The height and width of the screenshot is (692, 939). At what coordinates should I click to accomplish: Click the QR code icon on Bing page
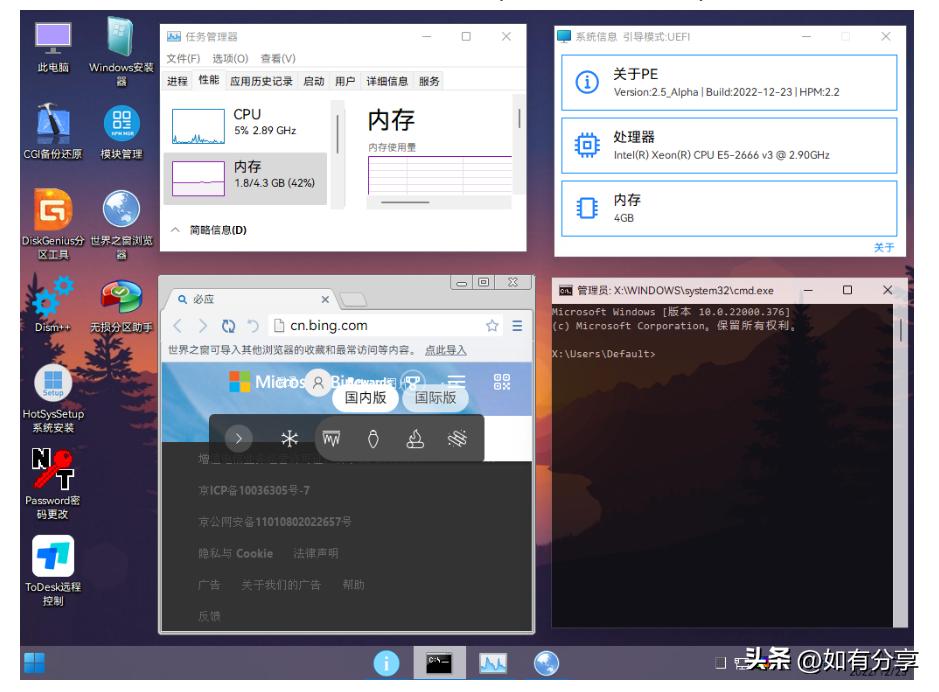[502, 381]
